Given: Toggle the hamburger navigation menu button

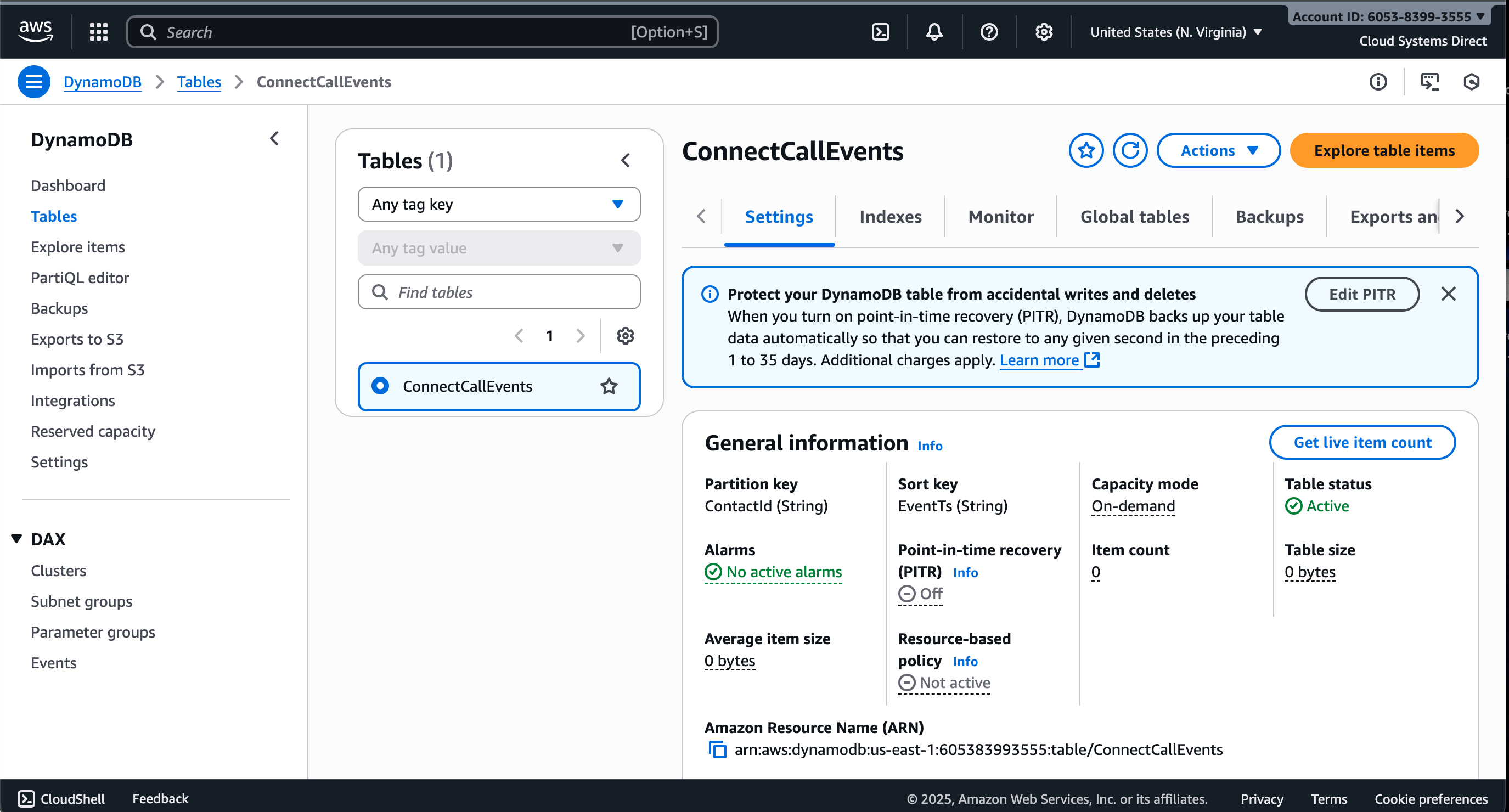Looking at the screenshot, I should 33,82.
